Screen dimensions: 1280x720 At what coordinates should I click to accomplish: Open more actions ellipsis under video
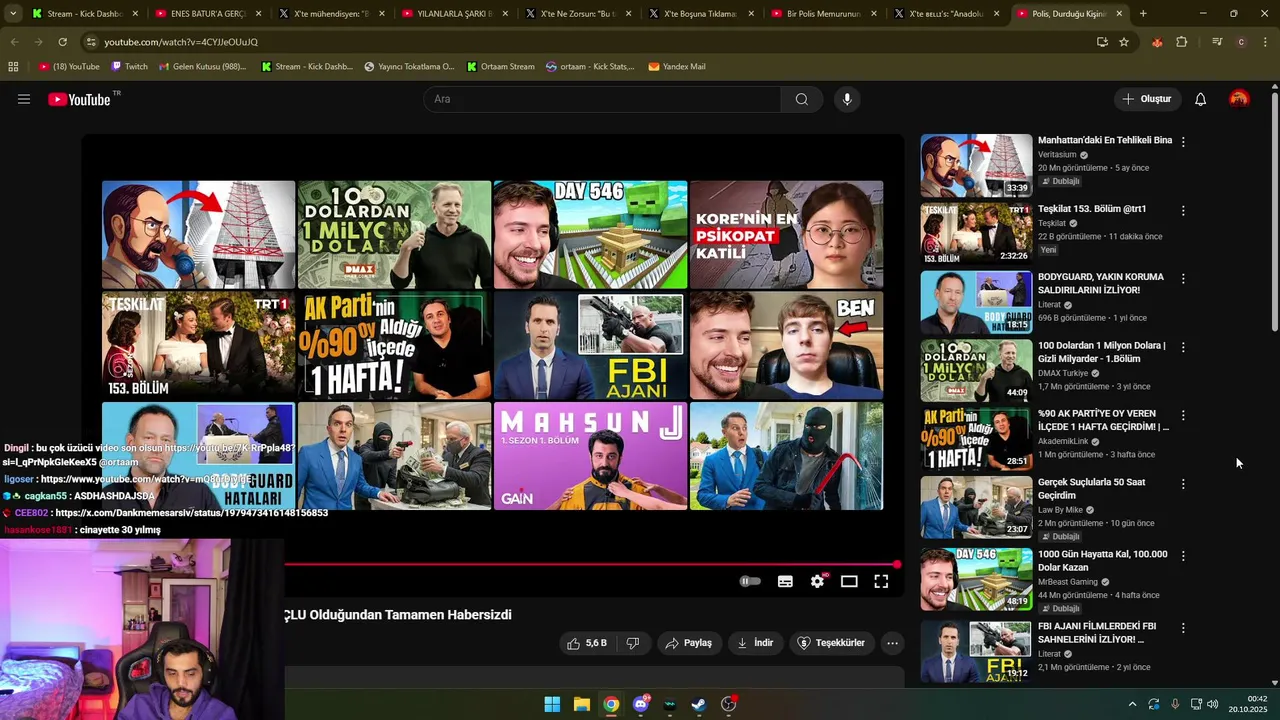(892, 643)
